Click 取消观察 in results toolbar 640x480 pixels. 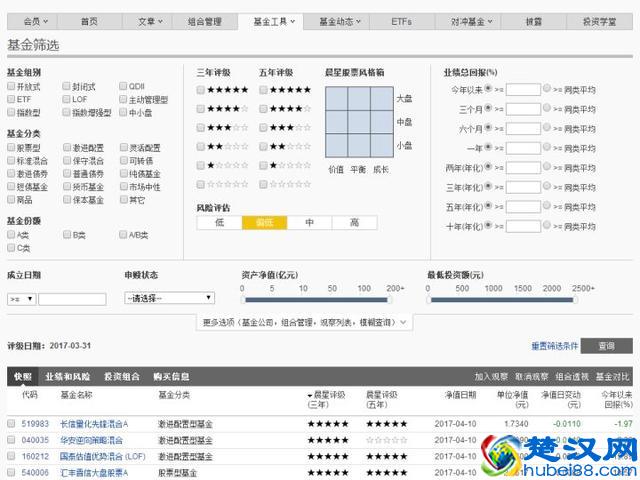coord(531,377)
